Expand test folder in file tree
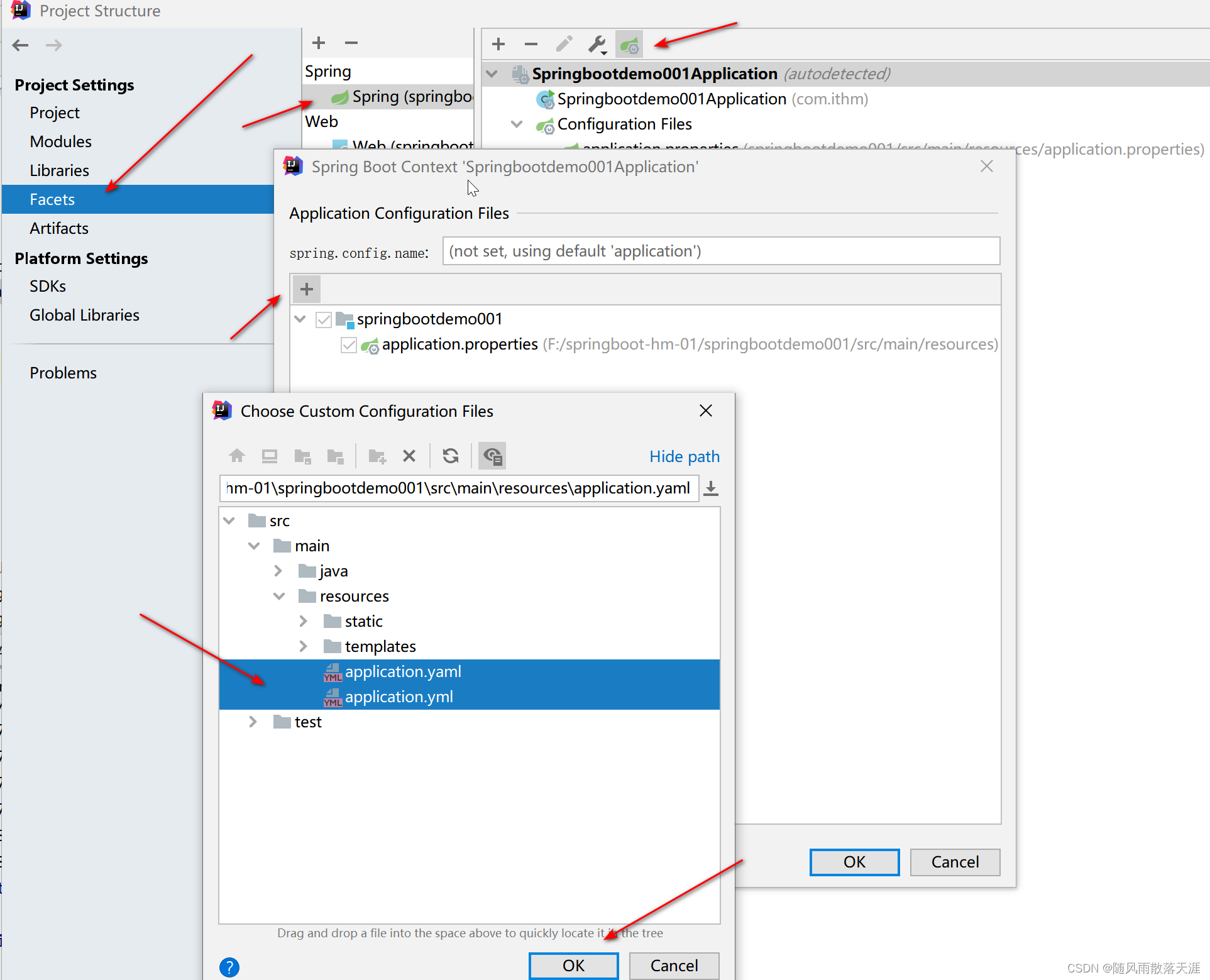 point(253,722)
